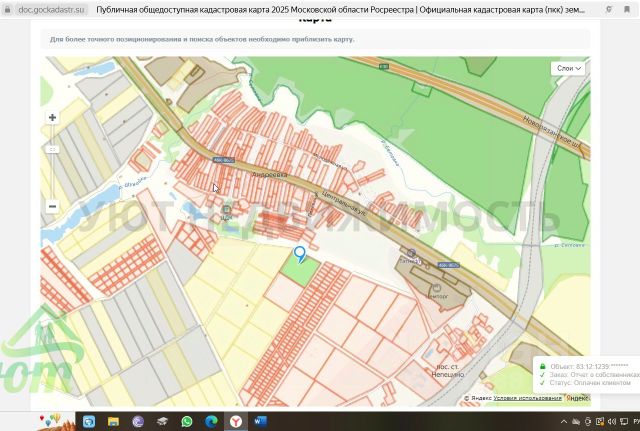Open Word from the taskbar
This screenshot has width=640, height=431.
(260, 421)
